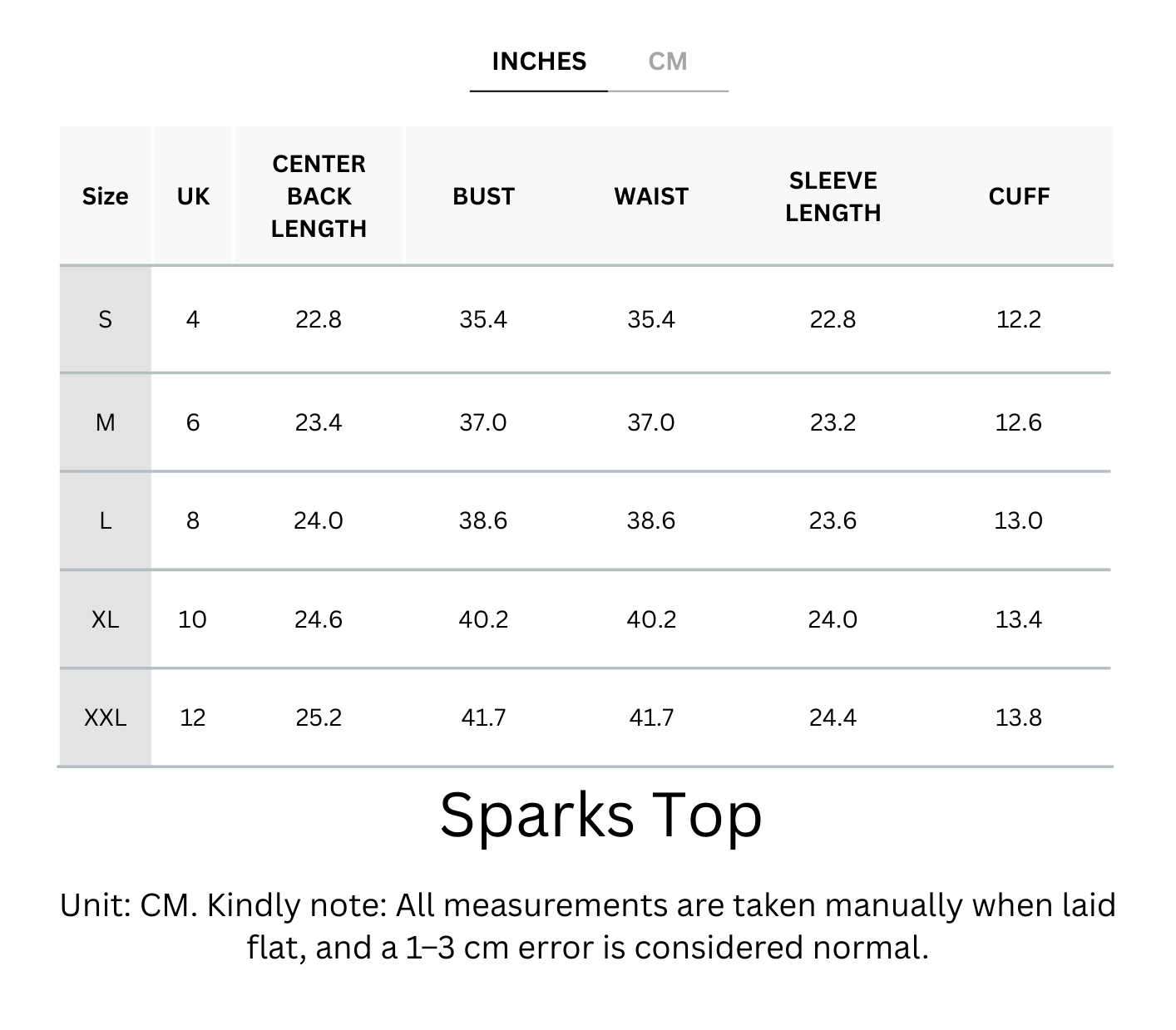This screenshot has height=1030, width=1176.
Task: Click the Sparks Top title
Action: pos(600,816)
